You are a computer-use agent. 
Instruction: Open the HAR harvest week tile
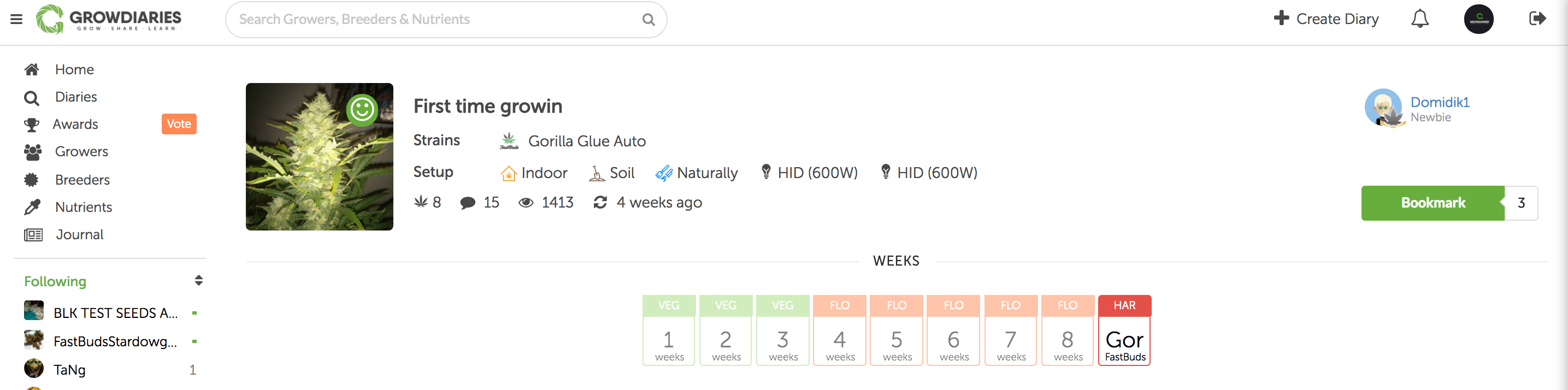tap(1124, 330)
